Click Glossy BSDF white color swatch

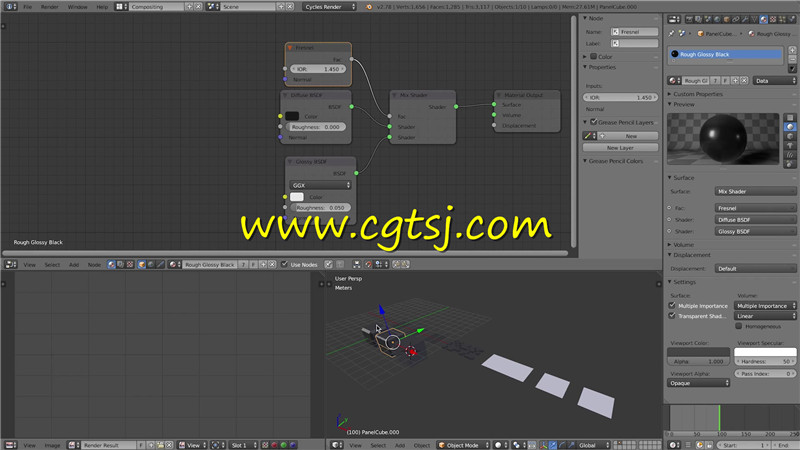pyautogui.click(x=296, y=197)
